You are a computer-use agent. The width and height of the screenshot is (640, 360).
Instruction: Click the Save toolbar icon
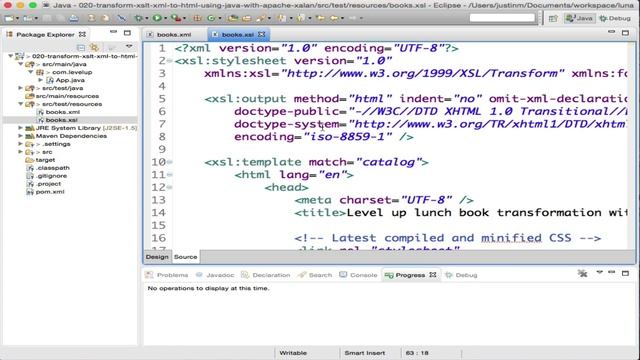point(47,18)
